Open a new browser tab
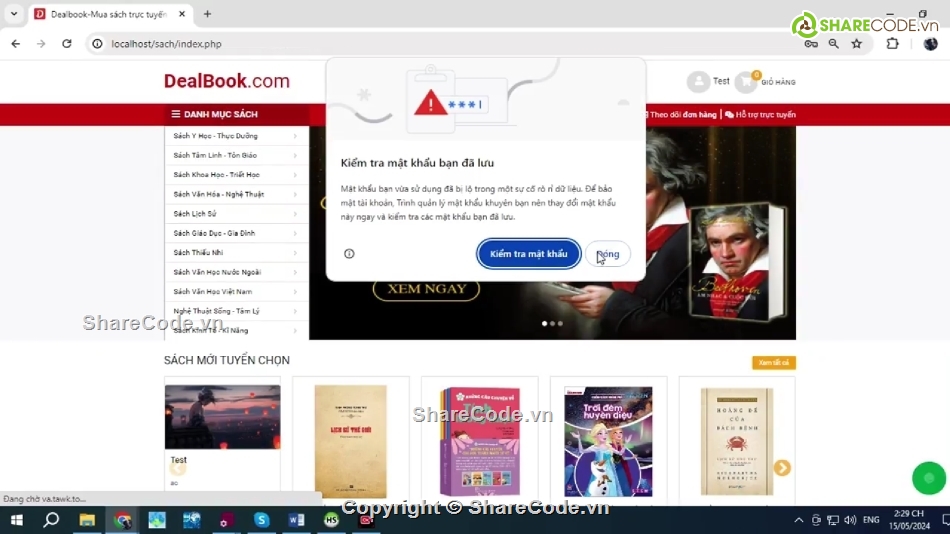 207,14
